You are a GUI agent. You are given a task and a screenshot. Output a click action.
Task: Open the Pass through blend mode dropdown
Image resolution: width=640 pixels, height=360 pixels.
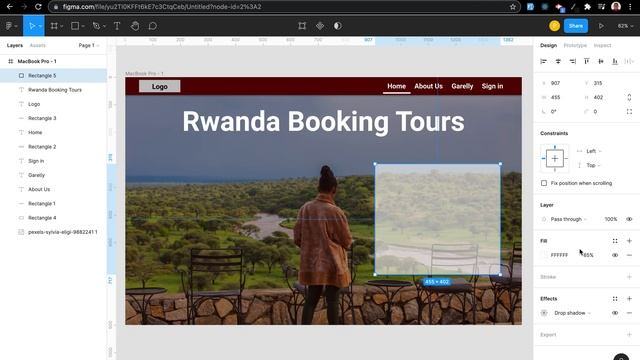568,219
